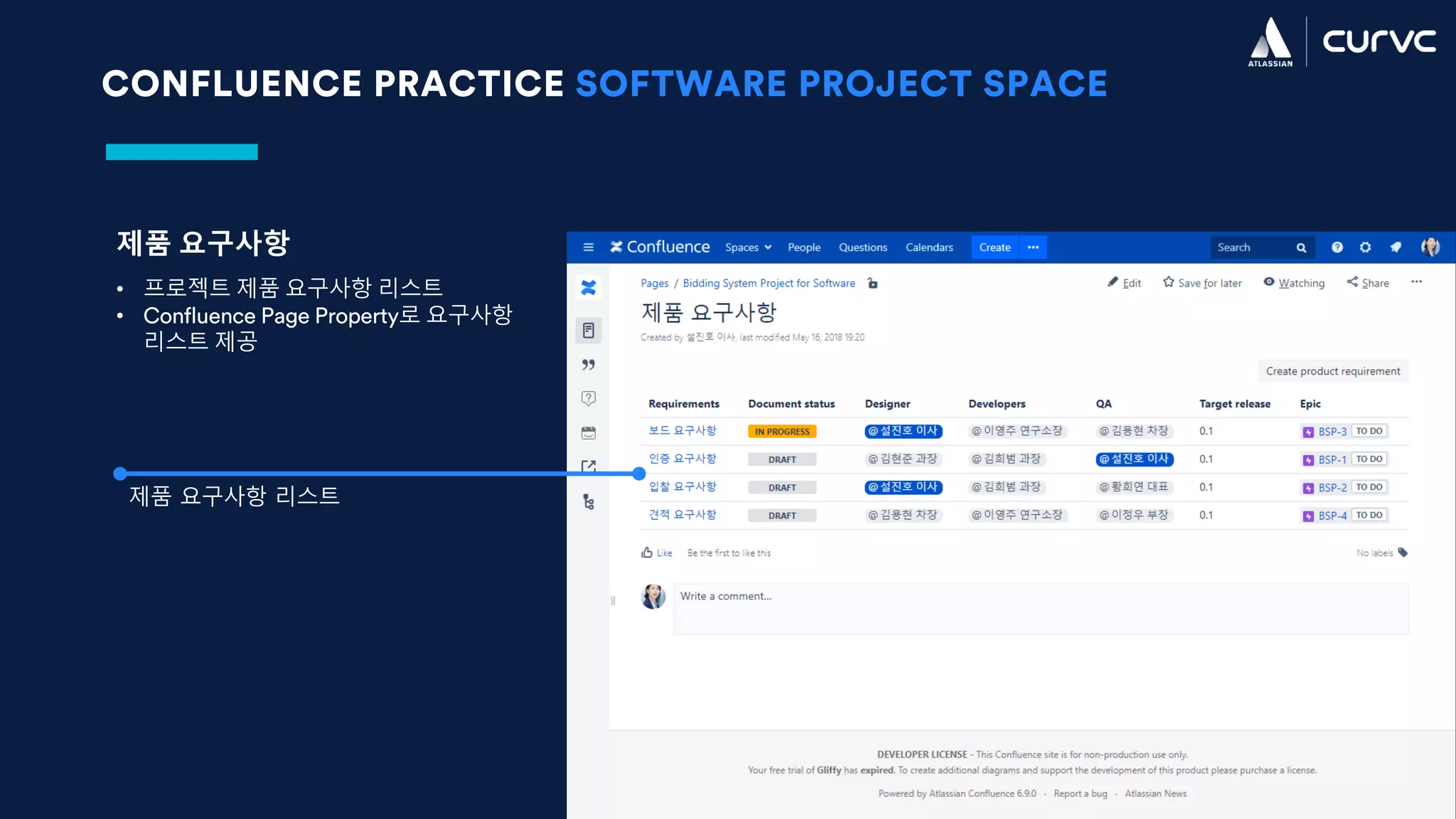Click QA mention 황희연 대표
The width and height of the screenshot is (1456, 819).
(x=1135, y=487)
